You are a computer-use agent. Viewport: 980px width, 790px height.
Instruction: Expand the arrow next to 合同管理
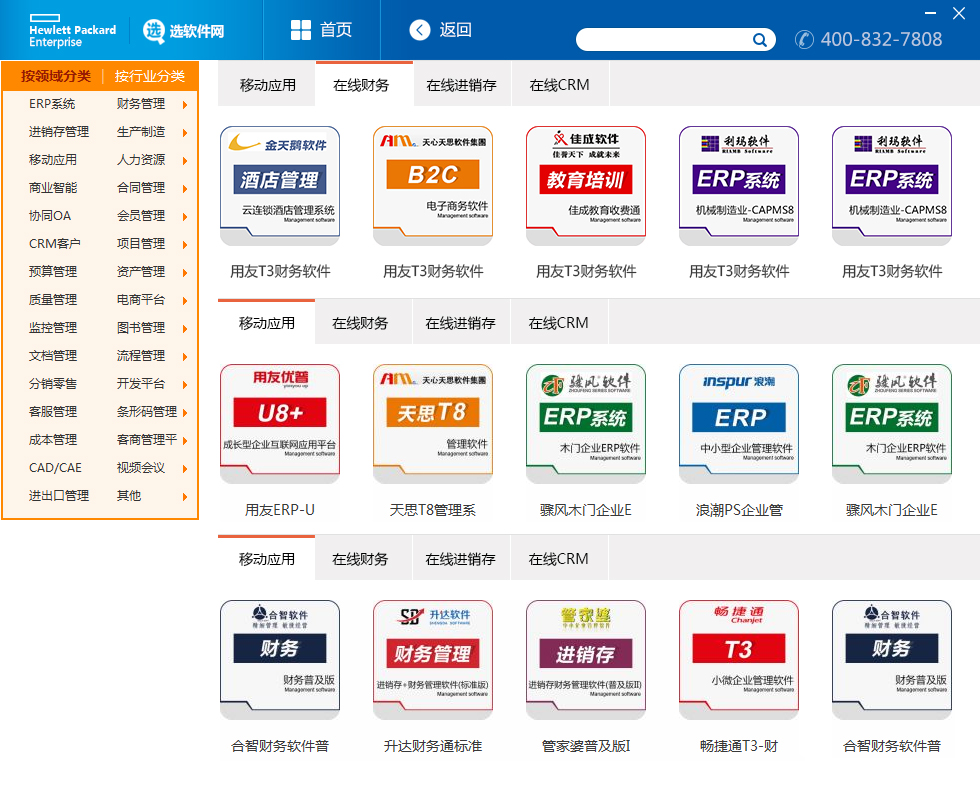pyautogui.click(x=185, y=189)
